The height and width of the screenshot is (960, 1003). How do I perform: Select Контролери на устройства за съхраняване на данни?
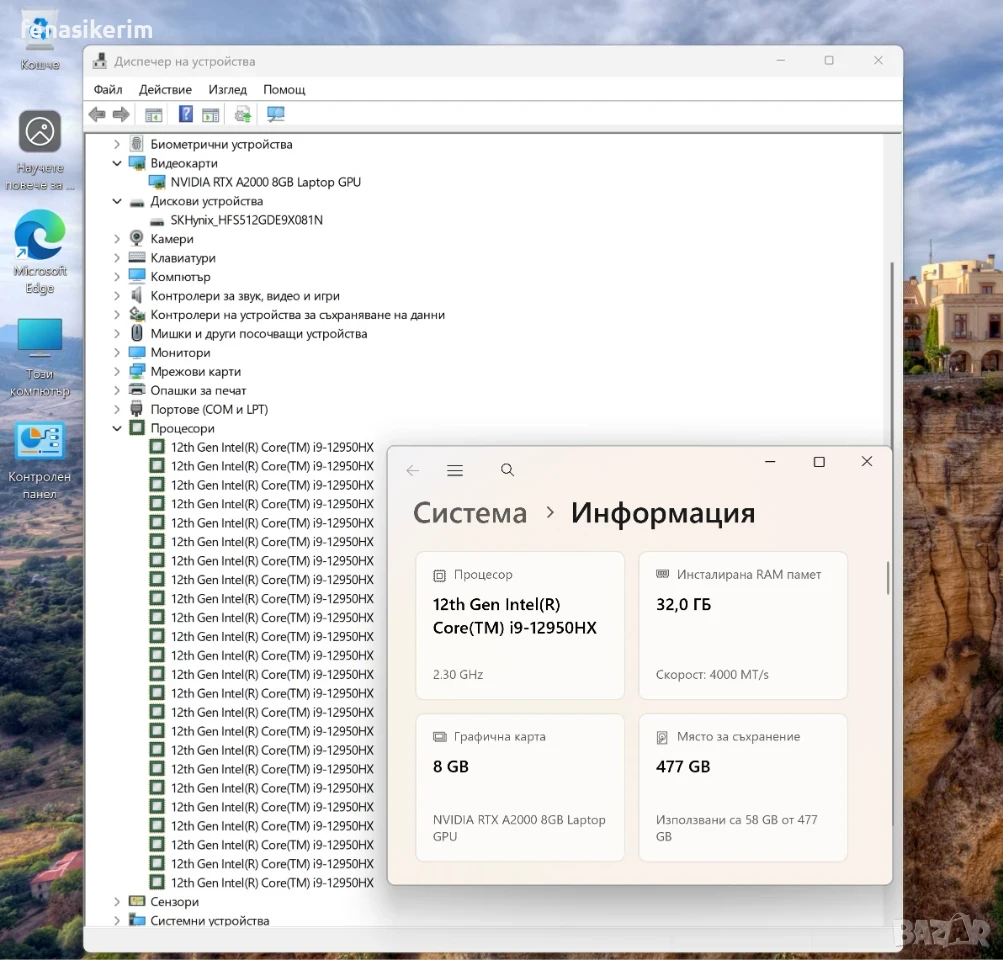pyautogui.click(x=297, y=315)
